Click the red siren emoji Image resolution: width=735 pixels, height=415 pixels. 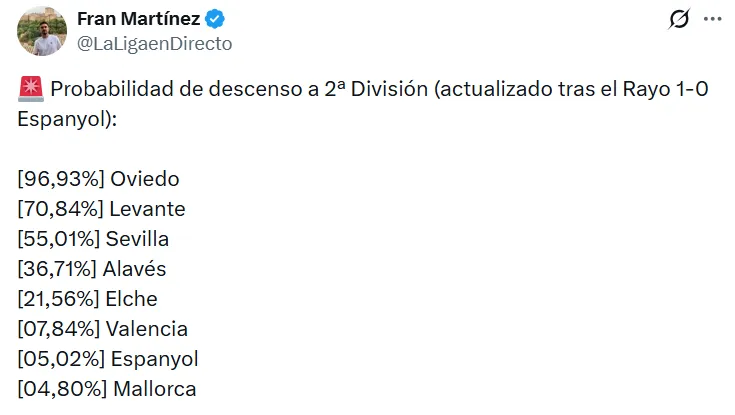pyautogui.click(x=30, y=91)
